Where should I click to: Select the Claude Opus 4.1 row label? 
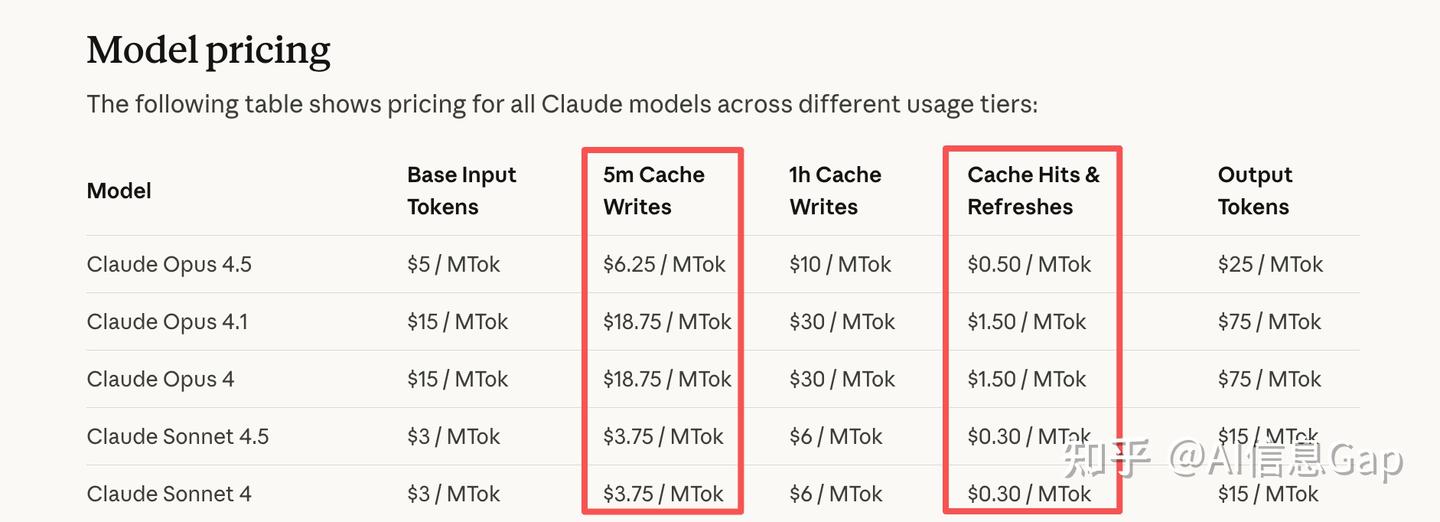click(x=167, y=322)
